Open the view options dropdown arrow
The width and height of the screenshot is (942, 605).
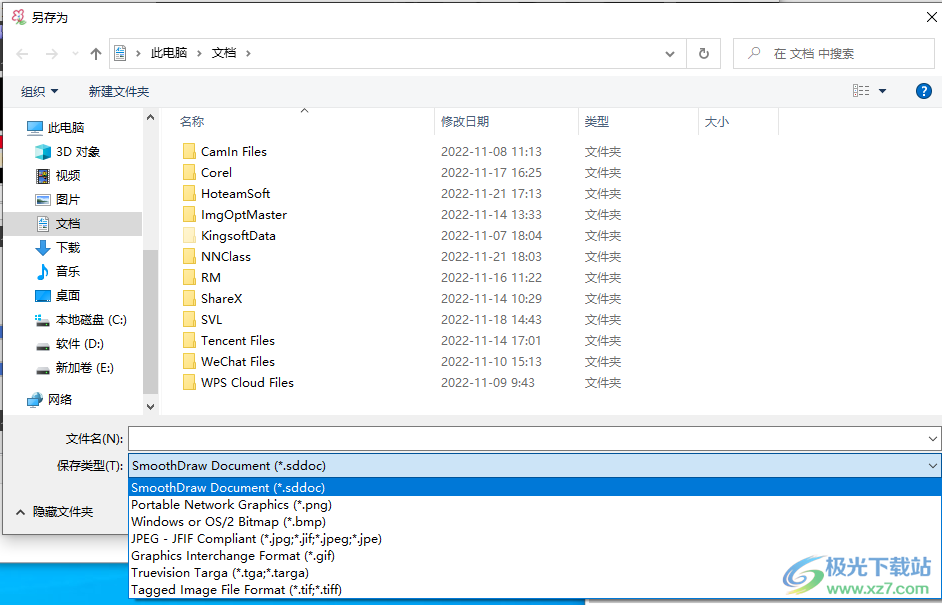click(x=883, y=91)
